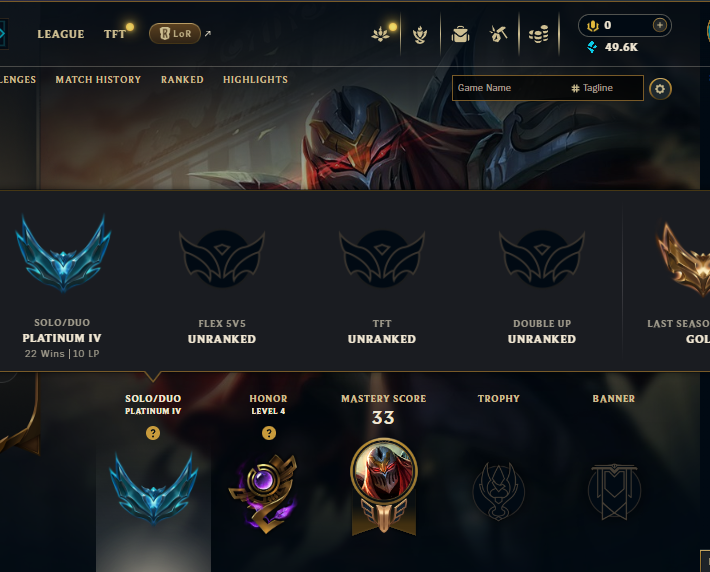Screen dimensions: 710x572
Task: Open the Loot backpack icon
Action: coord(460,34)
